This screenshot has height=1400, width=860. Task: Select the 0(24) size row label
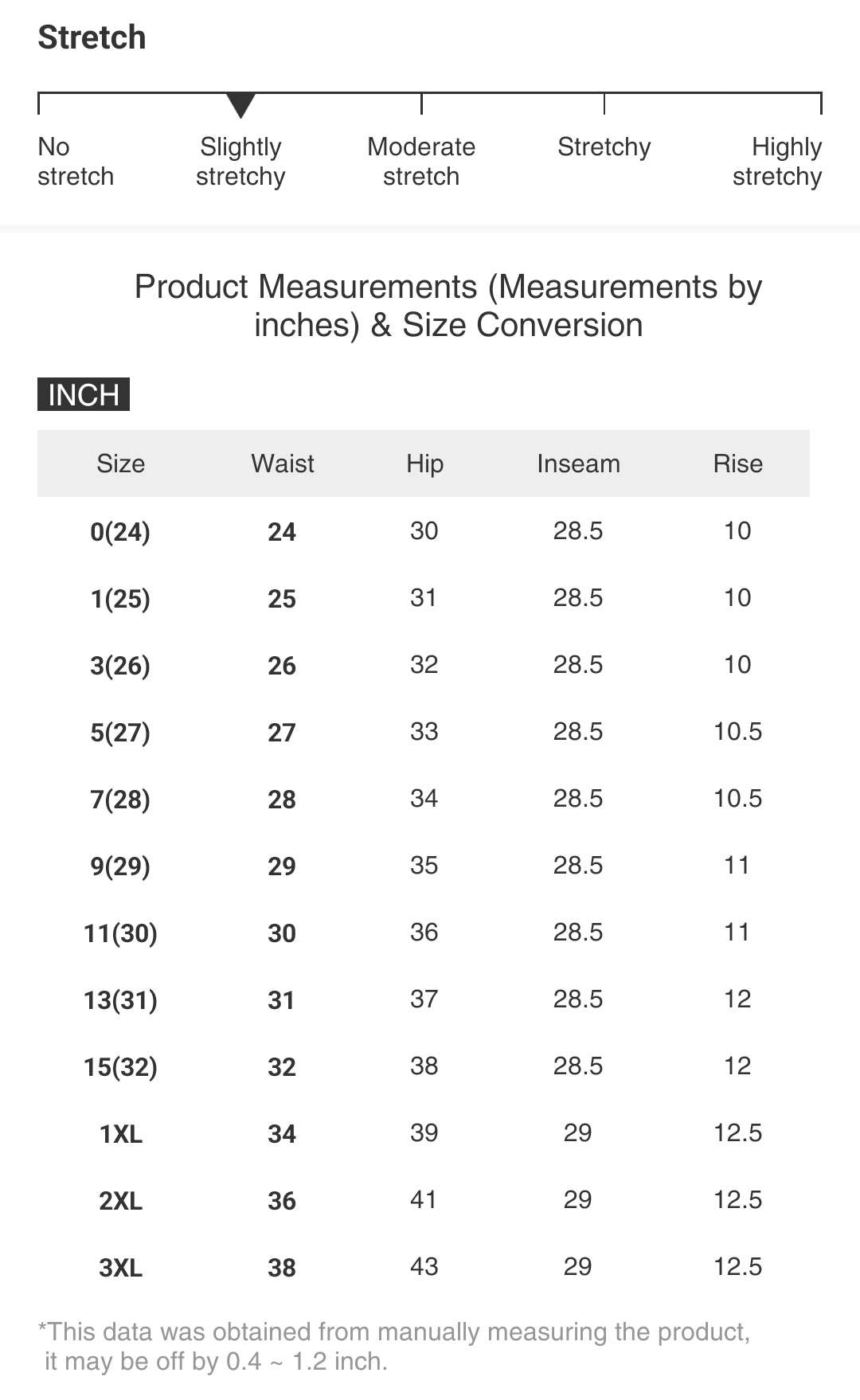(120, 531)
